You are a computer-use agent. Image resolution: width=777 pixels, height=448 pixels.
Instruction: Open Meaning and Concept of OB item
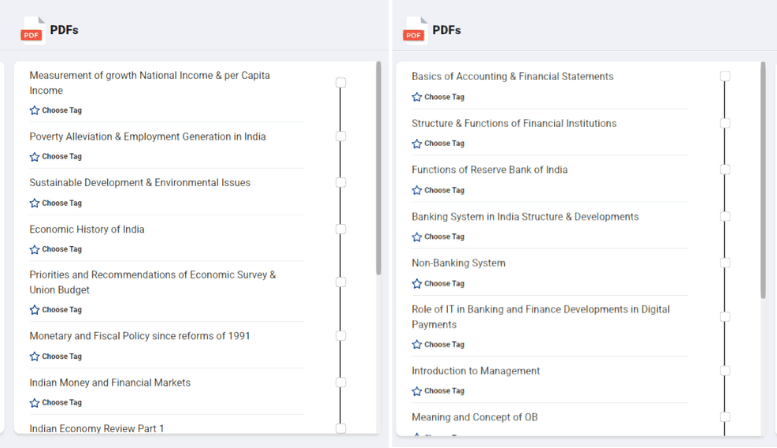coord(474,417)
